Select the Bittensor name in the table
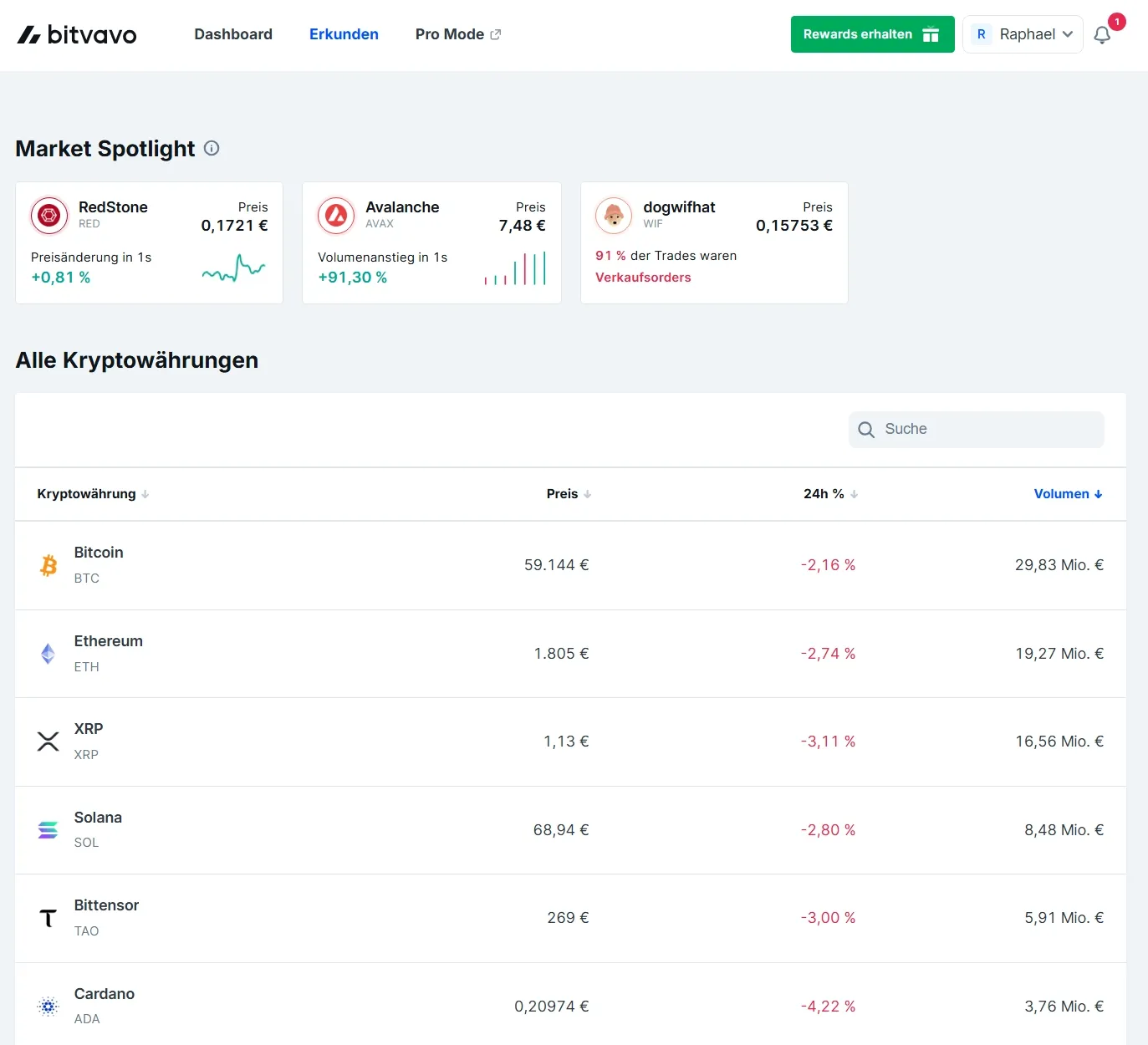This screenshot has height=1045, width=1148. [106, 905]
